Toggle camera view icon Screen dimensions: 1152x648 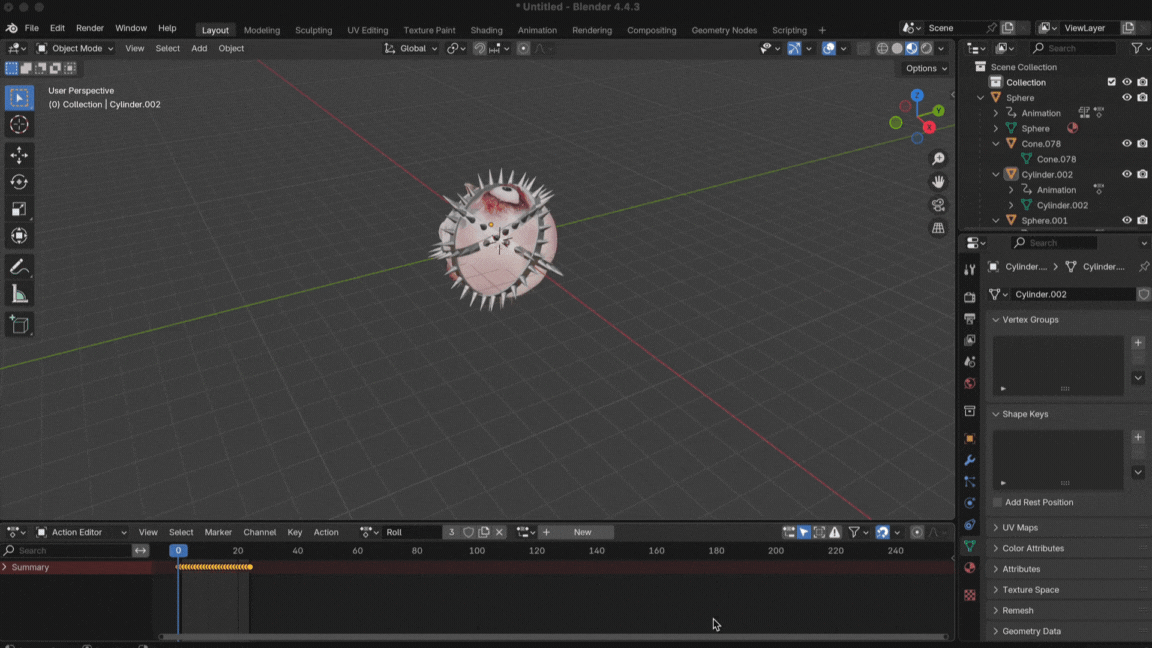[x=938, y=205]
